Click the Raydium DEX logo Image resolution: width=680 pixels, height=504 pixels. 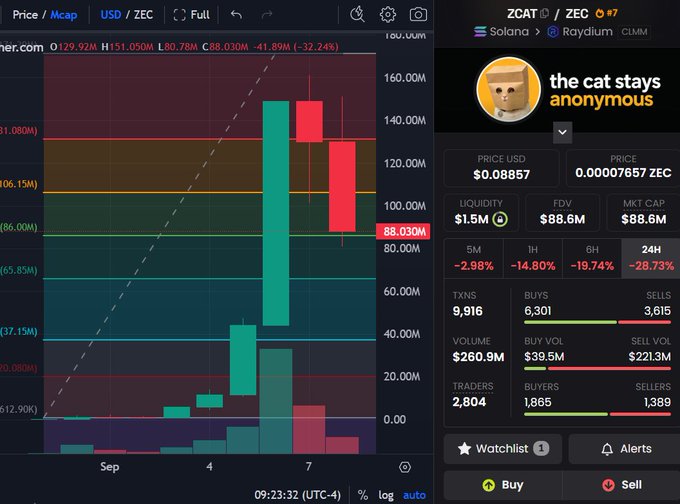[x=552, y=32]
